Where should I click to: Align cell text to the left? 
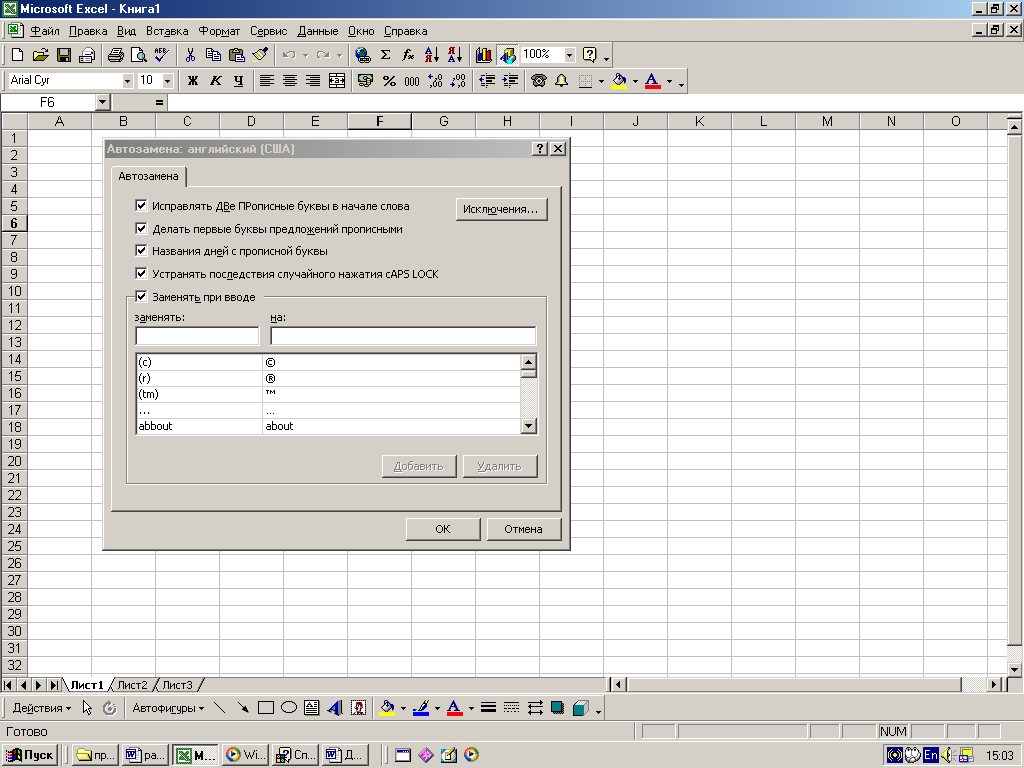pos(266,81)
